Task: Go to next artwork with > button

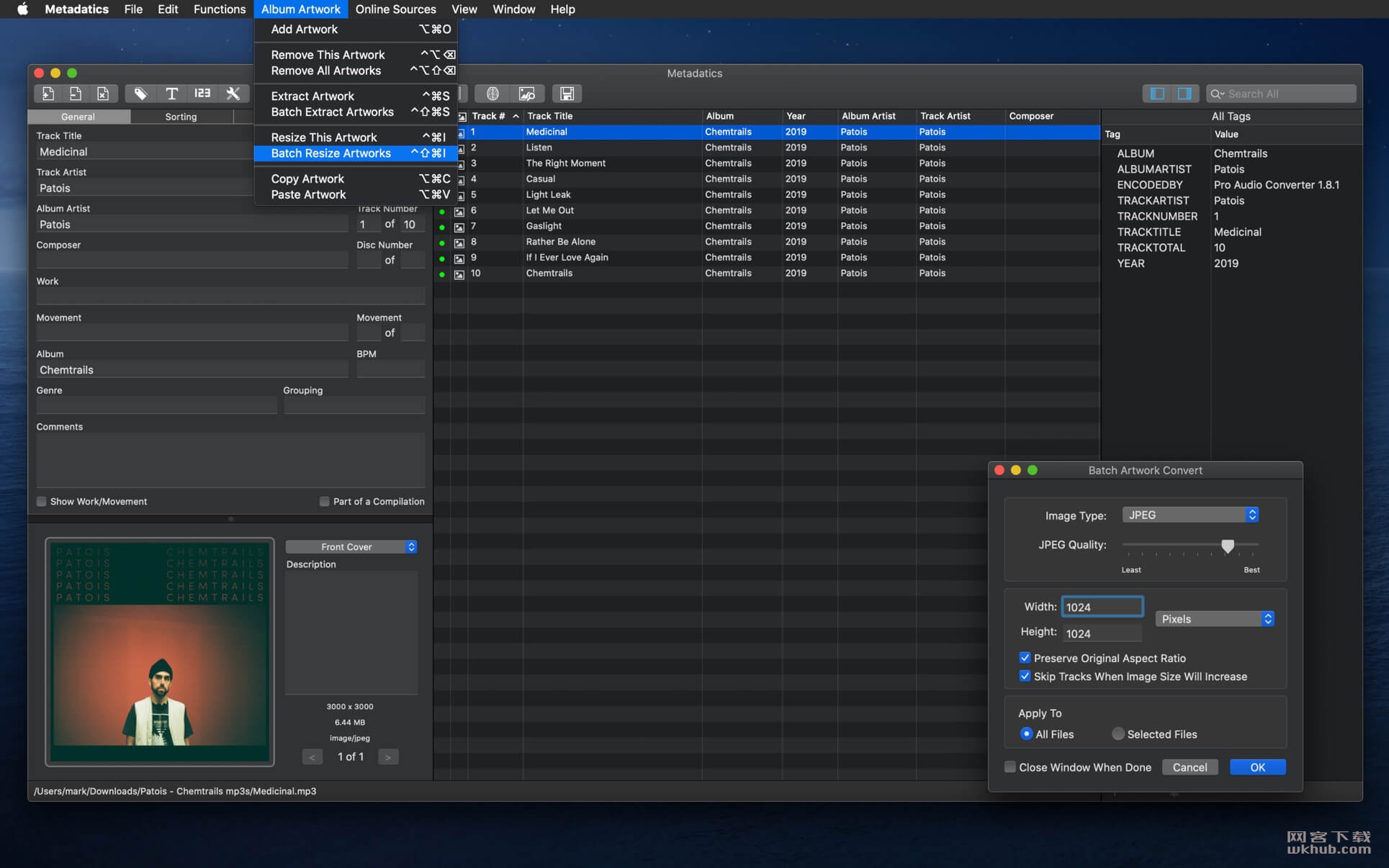Action: click(x=388, y=757)
